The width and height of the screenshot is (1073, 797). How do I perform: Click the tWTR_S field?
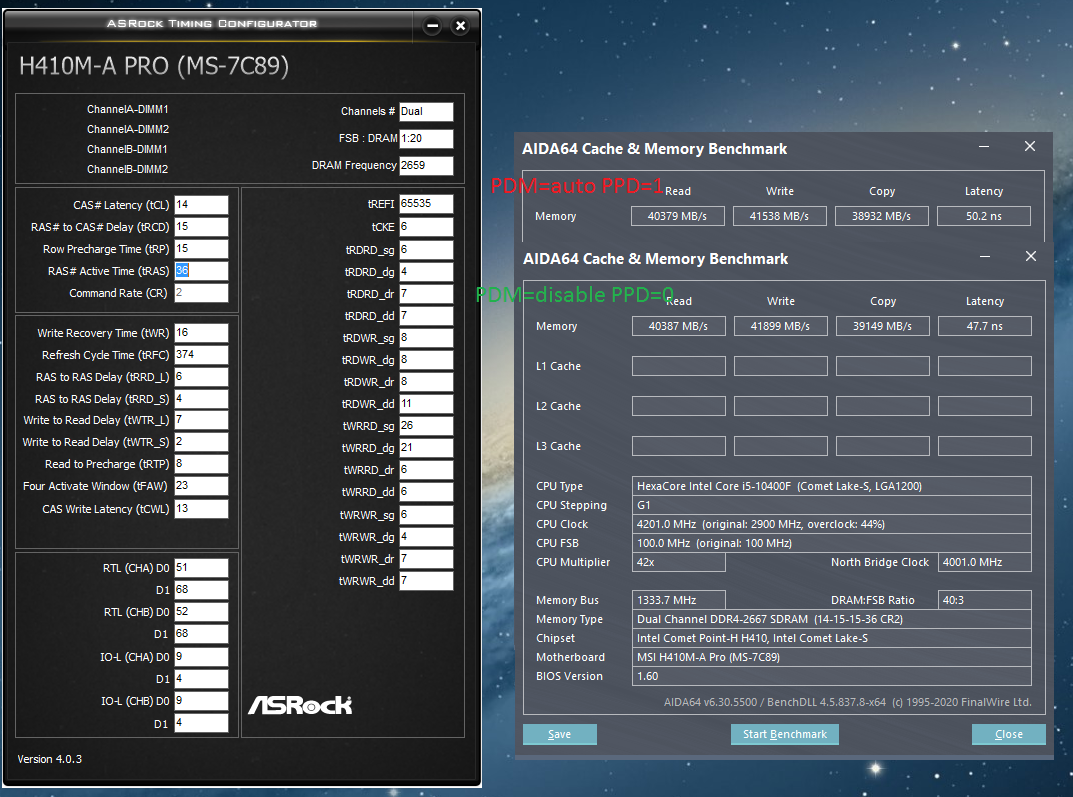(x=201, y=442)
